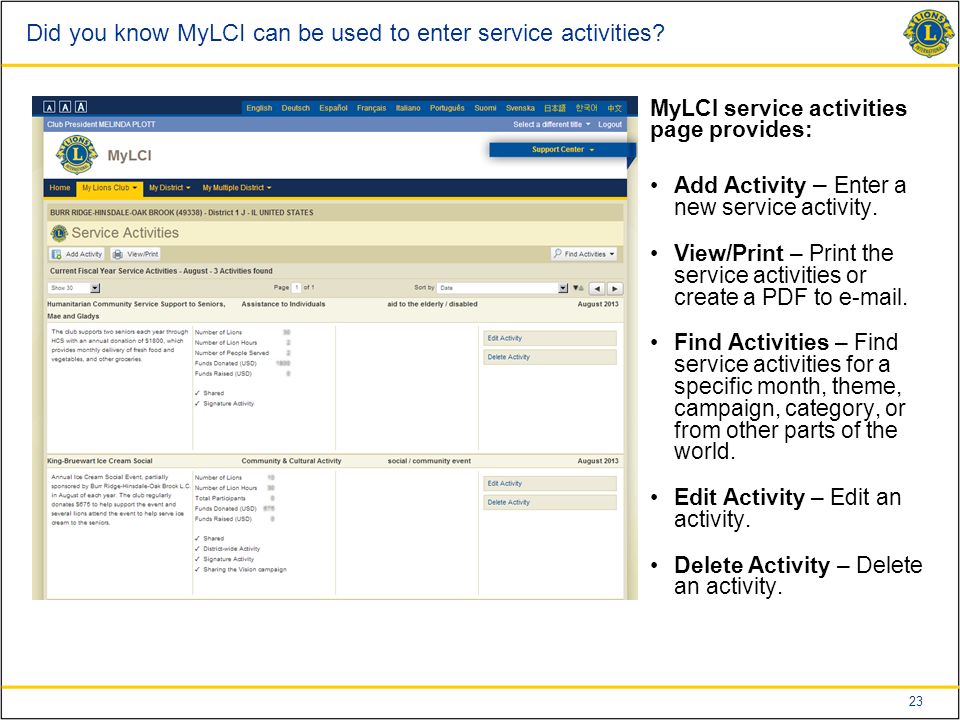Go to the previous page arrow
This screenshot has width=960, height=720.
click(598, 288)
